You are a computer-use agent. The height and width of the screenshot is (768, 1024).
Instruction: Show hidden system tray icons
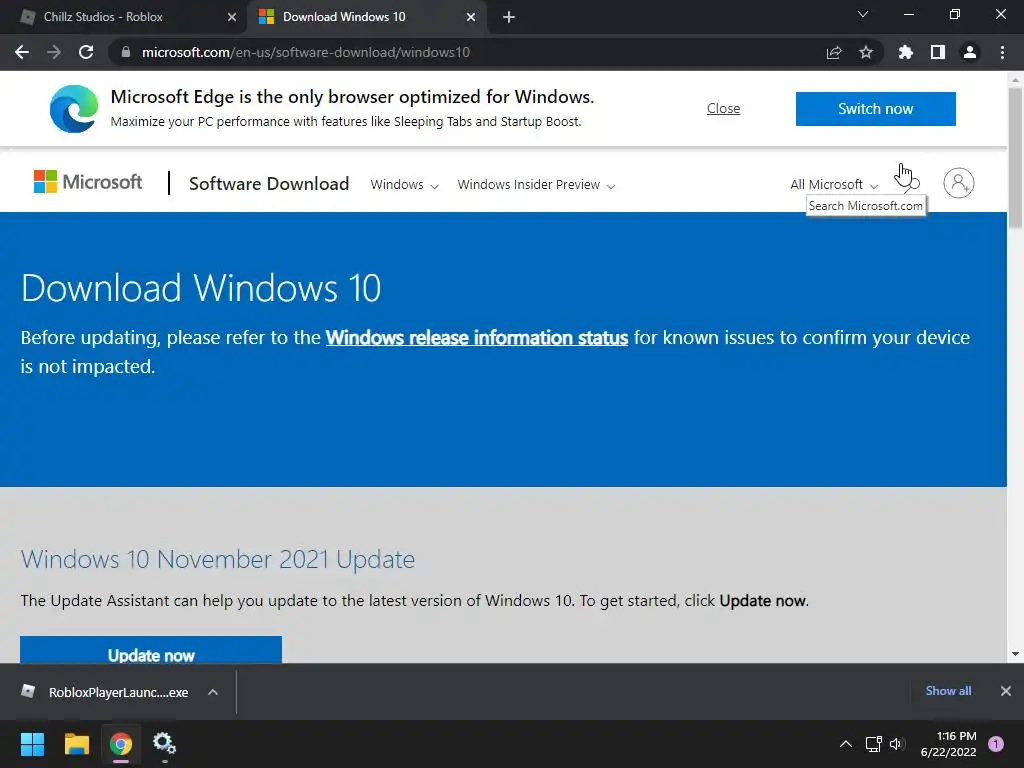846,744
